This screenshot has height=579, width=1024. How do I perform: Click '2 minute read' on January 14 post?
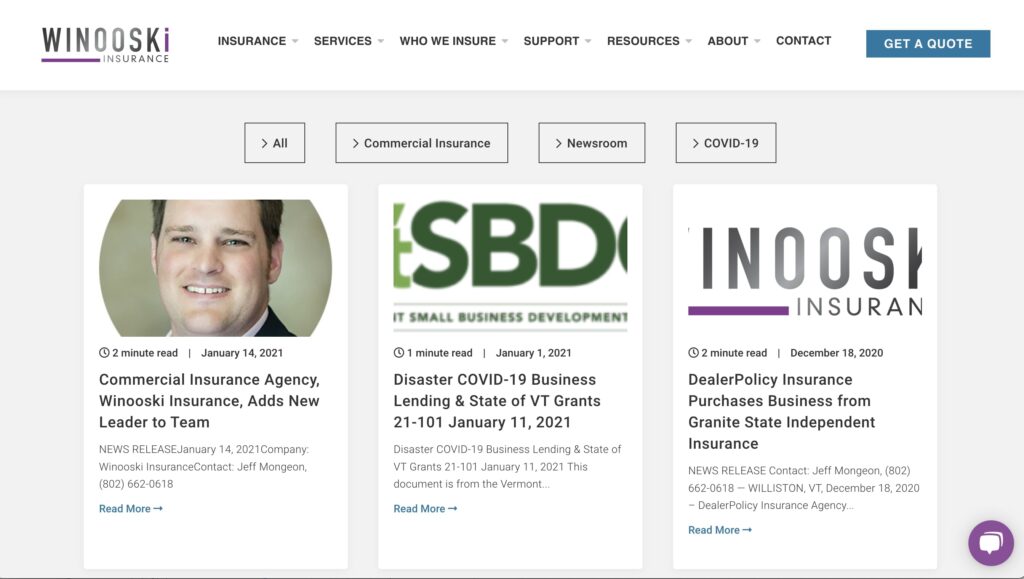point(145,353)
